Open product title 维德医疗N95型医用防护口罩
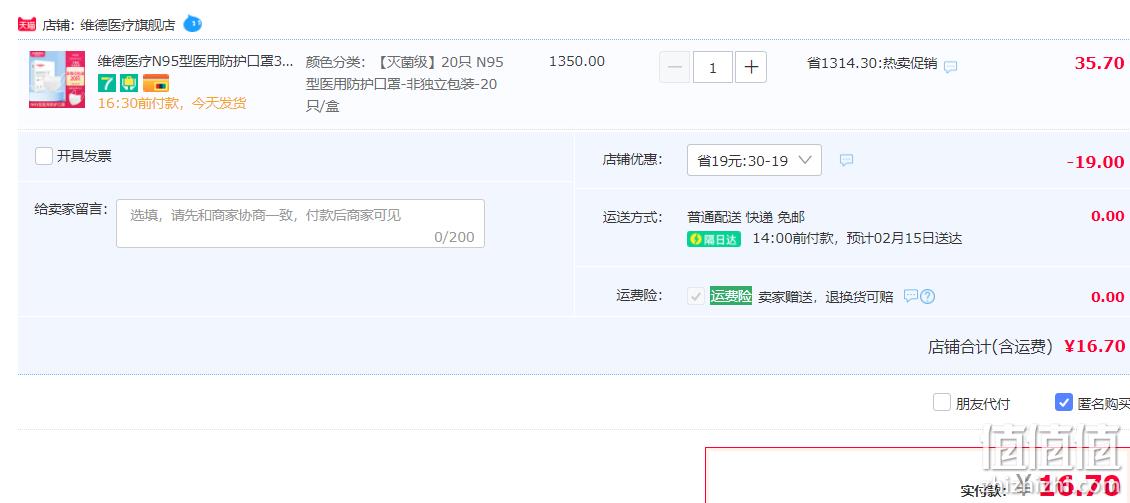The width and height of the screenshot is (1130, 503). 195,62
